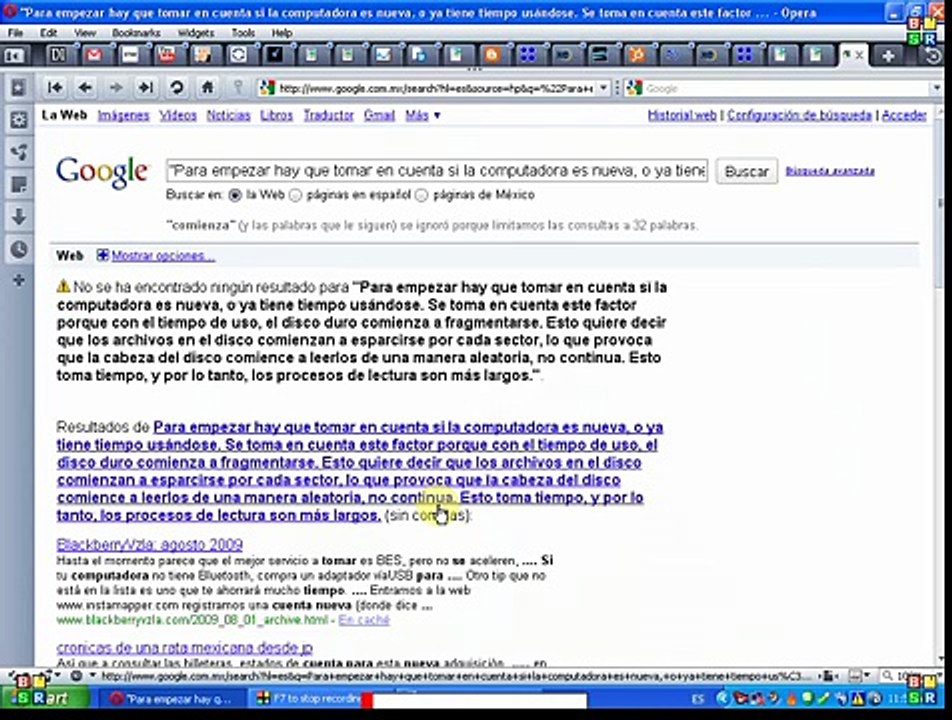This screenshot has width=952, height=720.
Task: Click the Rewind navigation button
Action: [x=55, y=88]
